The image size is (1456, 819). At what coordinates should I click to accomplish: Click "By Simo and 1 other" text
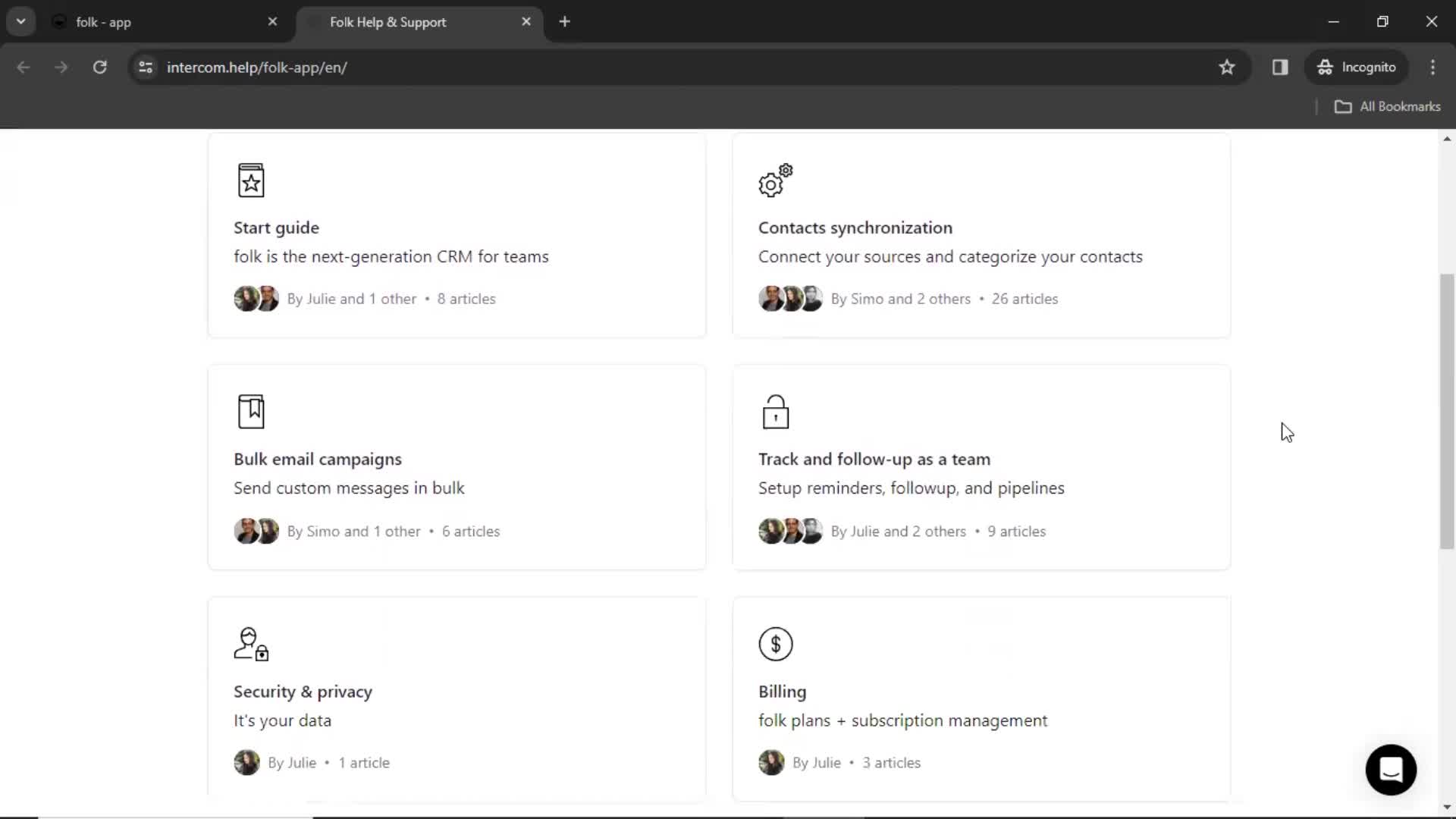(354, 531)
